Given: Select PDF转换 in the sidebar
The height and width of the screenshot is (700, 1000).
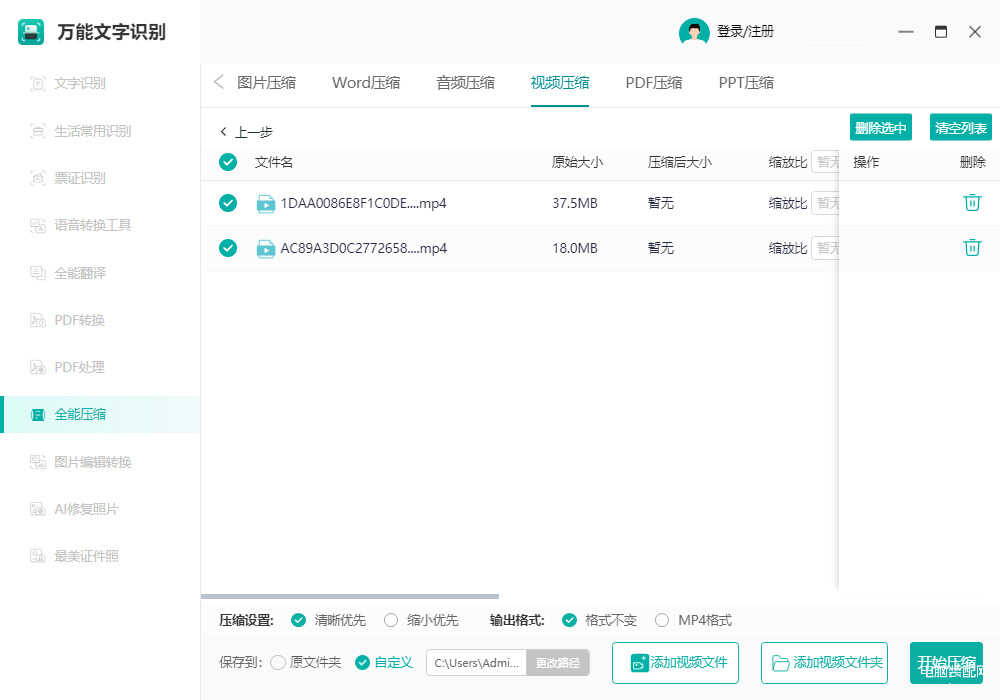Looking at the screenshot, I should [79, 320].
